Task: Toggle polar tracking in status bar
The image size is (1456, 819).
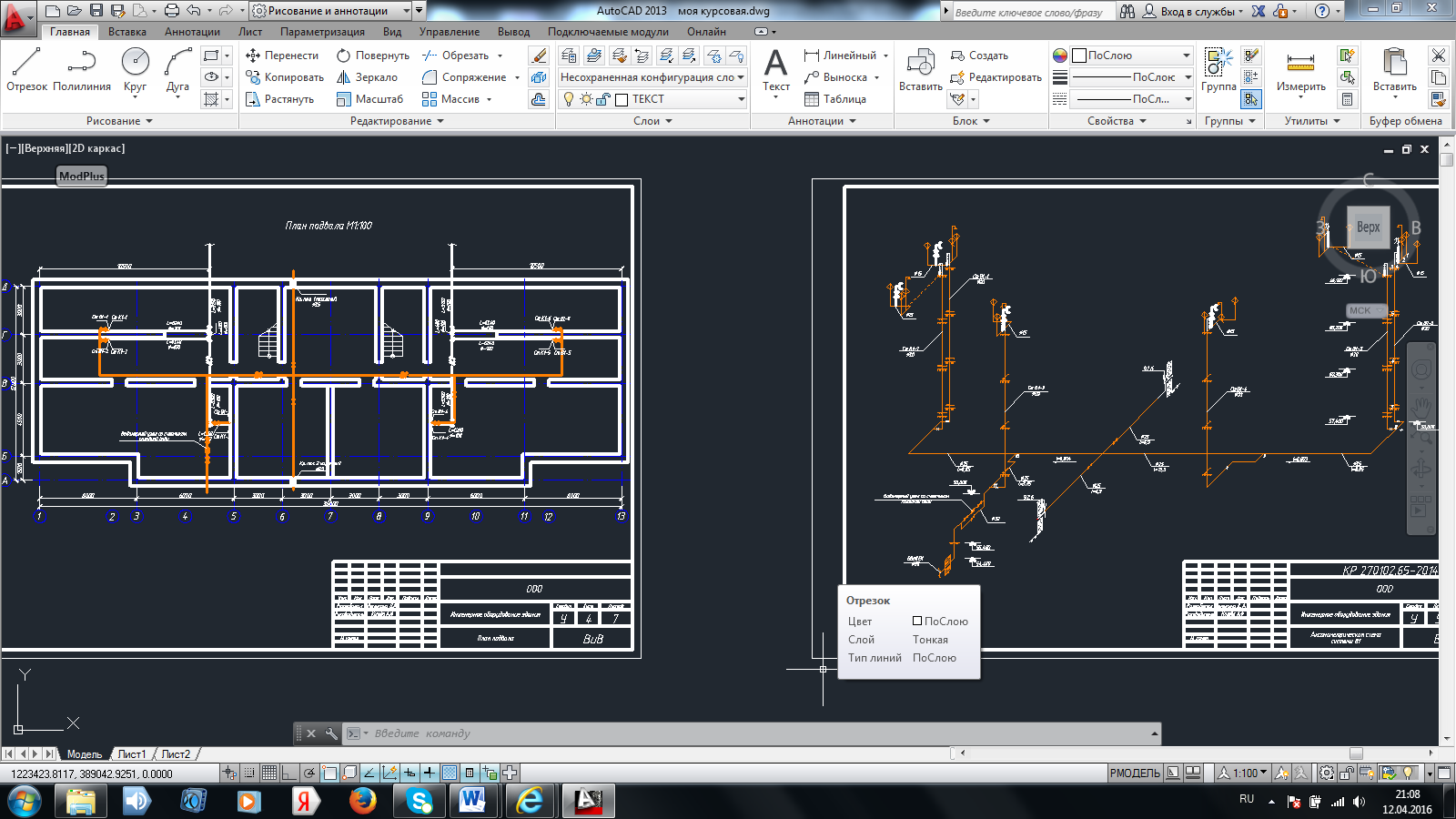Action: click(309, 773)
